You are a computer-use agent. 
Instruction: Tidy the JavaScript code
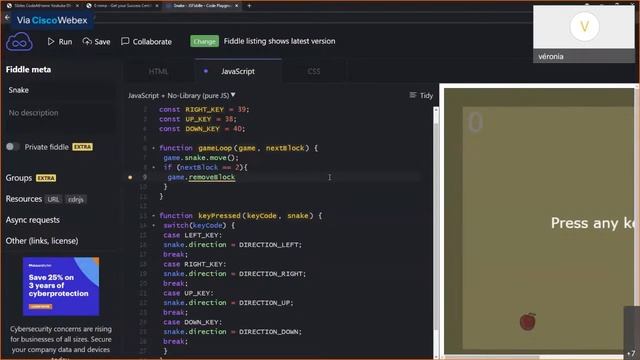421,96
